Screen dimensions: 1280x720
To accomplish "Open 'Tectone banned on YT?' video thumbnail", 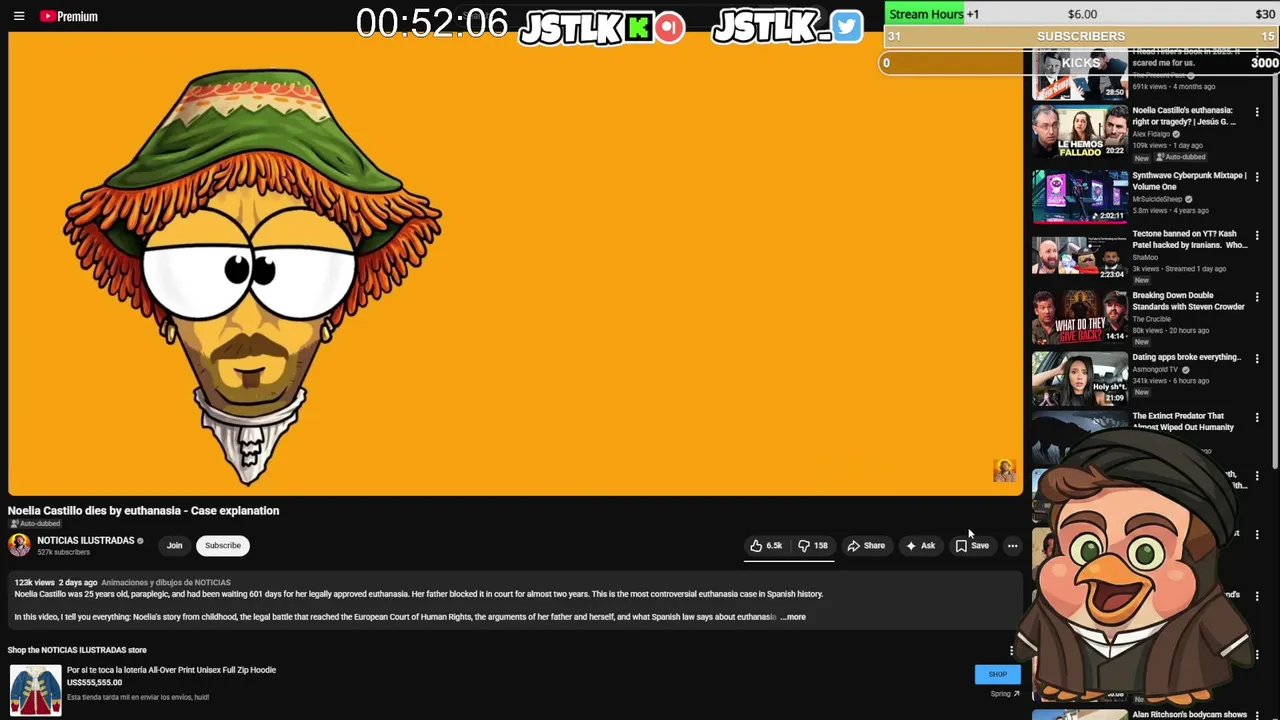I will coord(1080,255).
